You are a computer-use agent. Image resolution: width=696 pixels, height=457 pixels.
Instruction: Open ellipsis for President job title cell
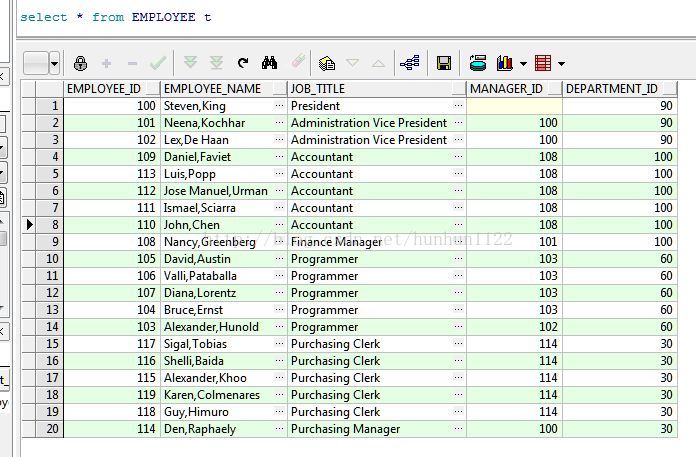coord(459,106)
